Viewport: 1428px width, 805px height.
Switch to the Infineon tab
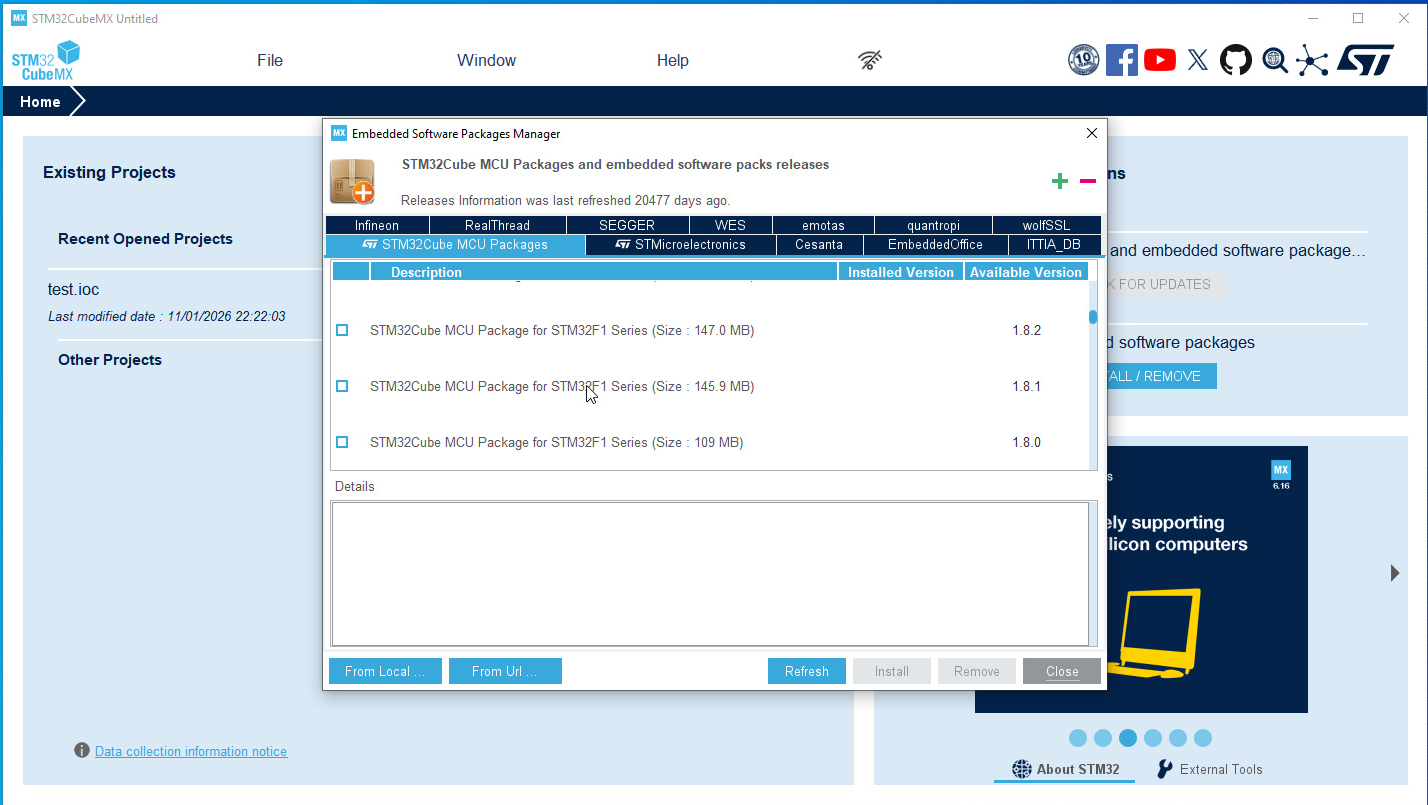[376, 225]
